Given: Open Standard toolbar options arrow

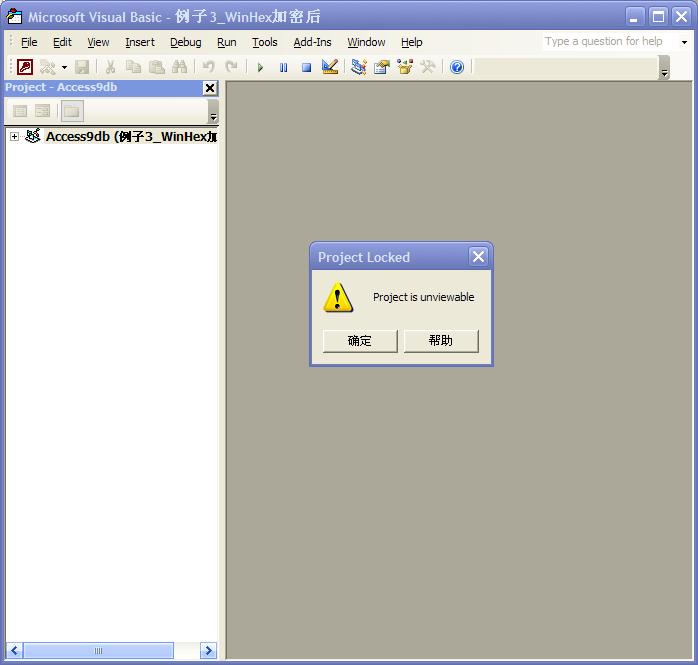Looking at the screenshot, I should (664, 68).
